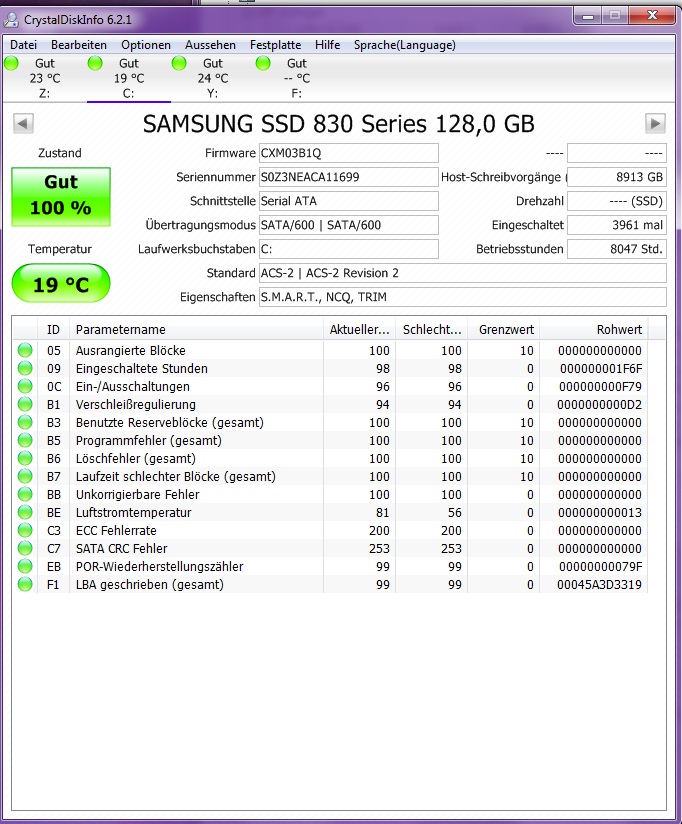Switch to drive Y: 24 °C tab

(213, 78)
